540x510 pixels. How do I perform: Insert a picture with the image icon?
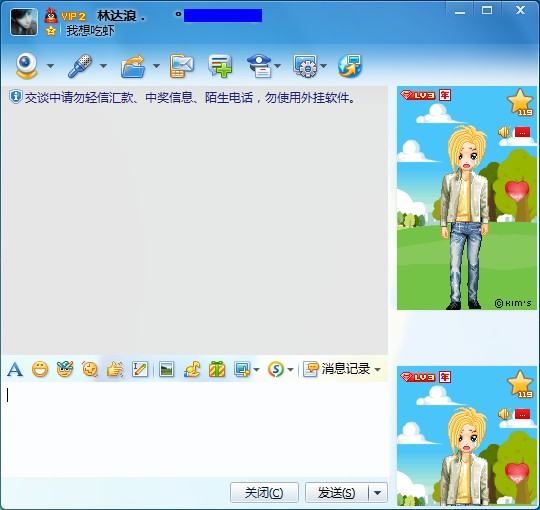(167, 370)
